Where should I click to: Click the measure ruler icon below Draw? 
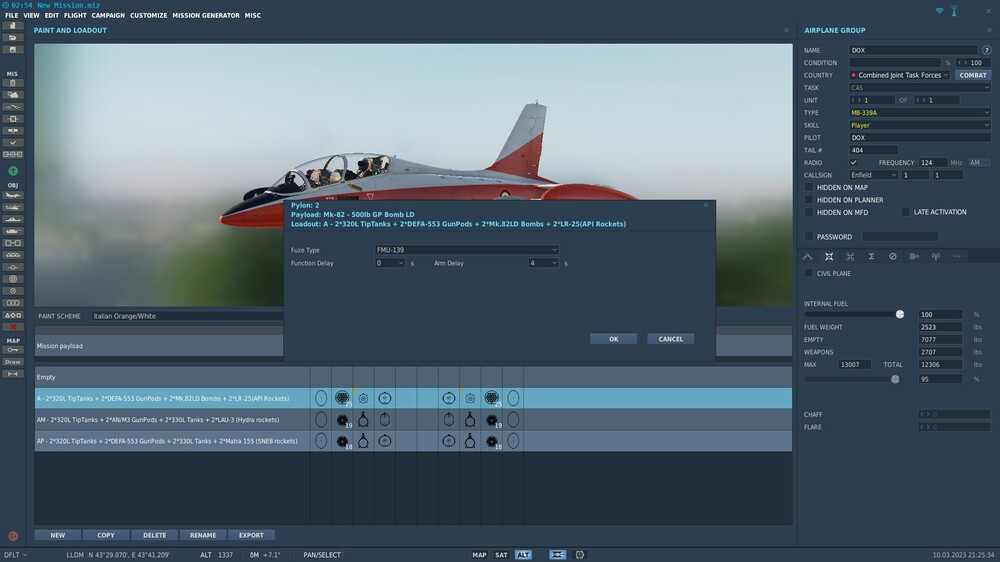13,374
